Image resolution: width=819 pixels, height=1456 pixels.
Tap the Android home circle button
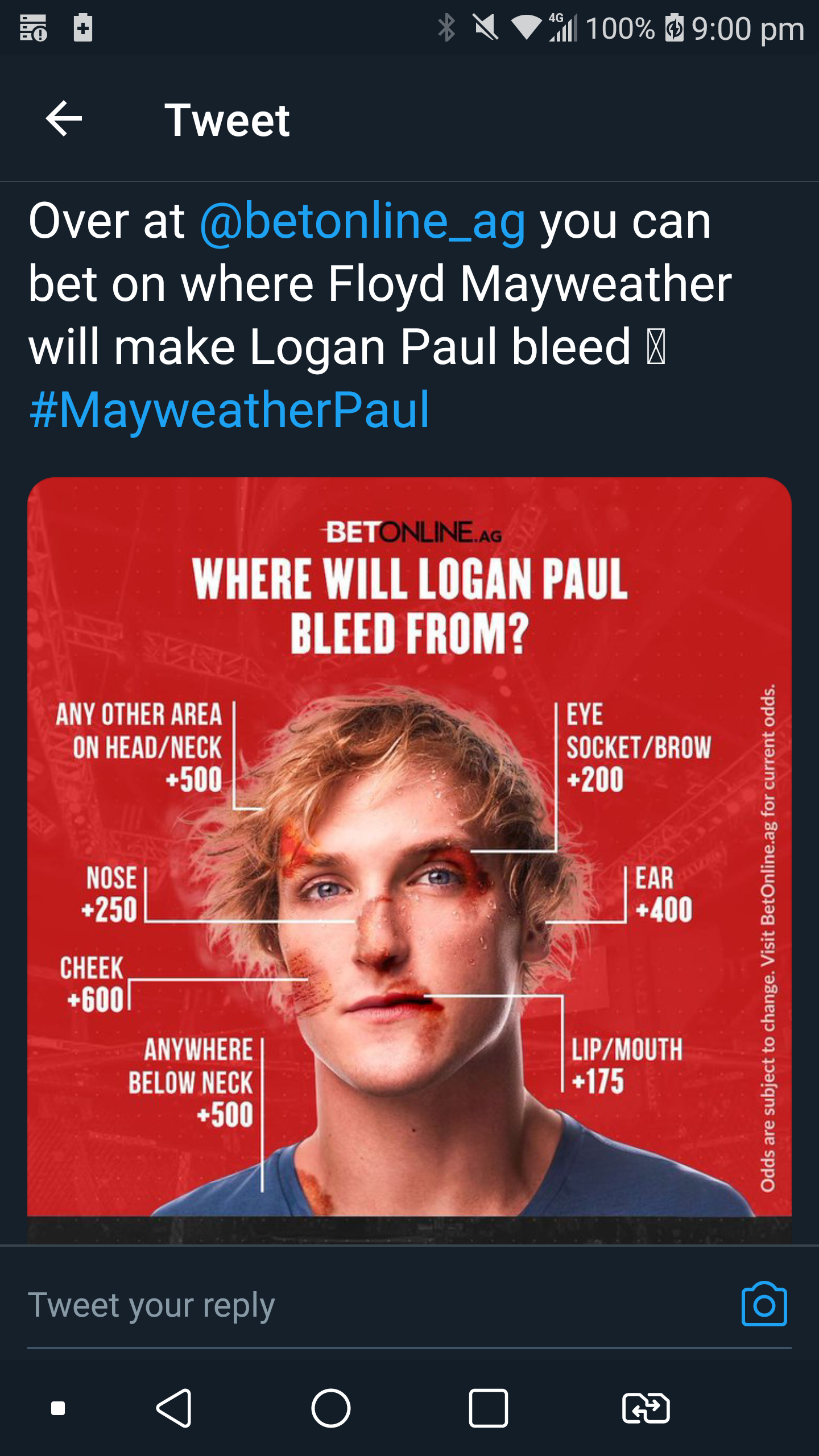331,1408
